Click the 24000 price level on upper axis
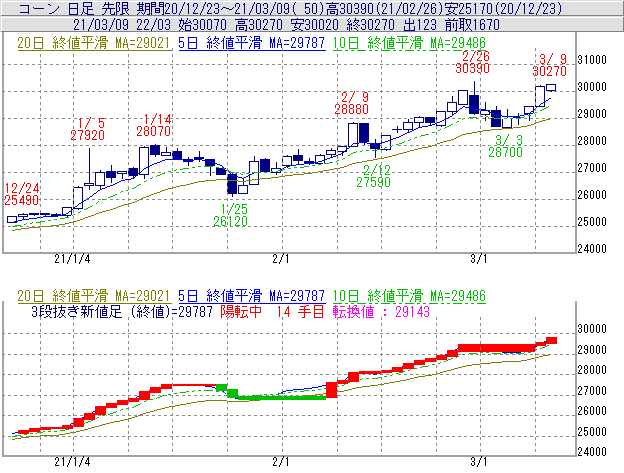 pos(592,249)
